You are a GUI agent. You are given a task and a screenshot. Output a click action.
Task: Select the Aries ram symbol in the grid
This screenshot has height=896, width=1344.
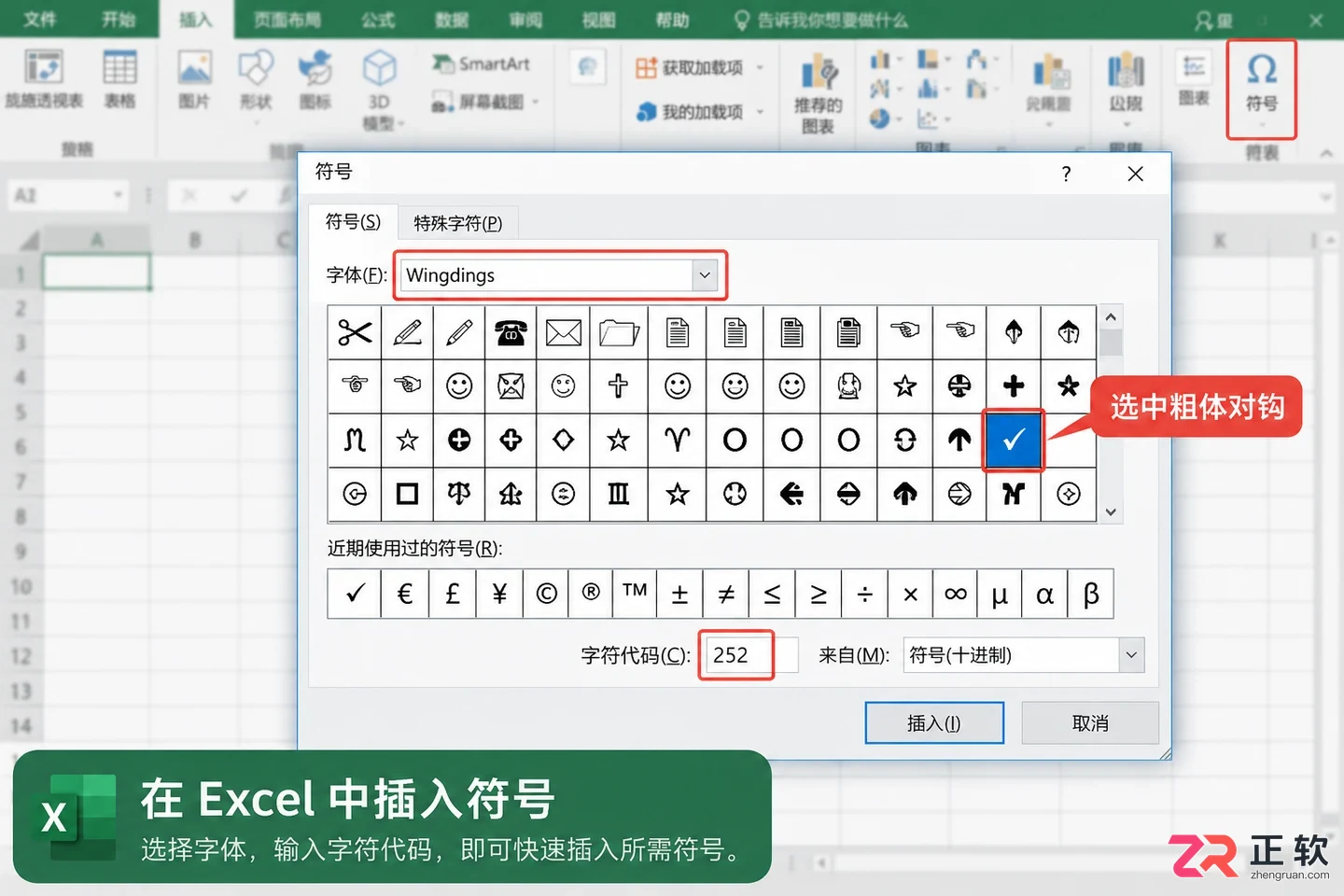pos(678,440)
